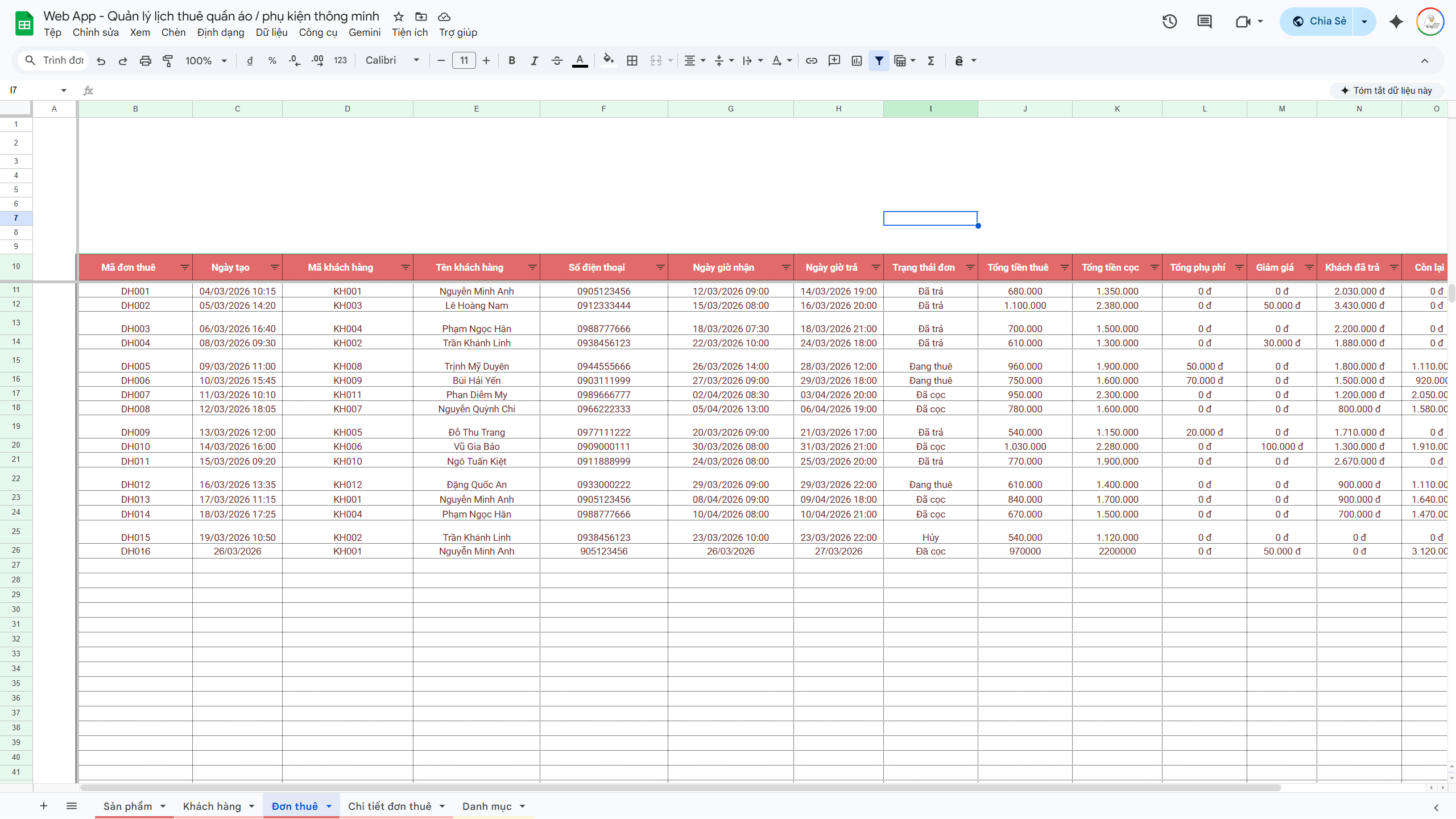Toggle the filter button off
This screenshot has width=1456, height=819.
click(879, 60)
